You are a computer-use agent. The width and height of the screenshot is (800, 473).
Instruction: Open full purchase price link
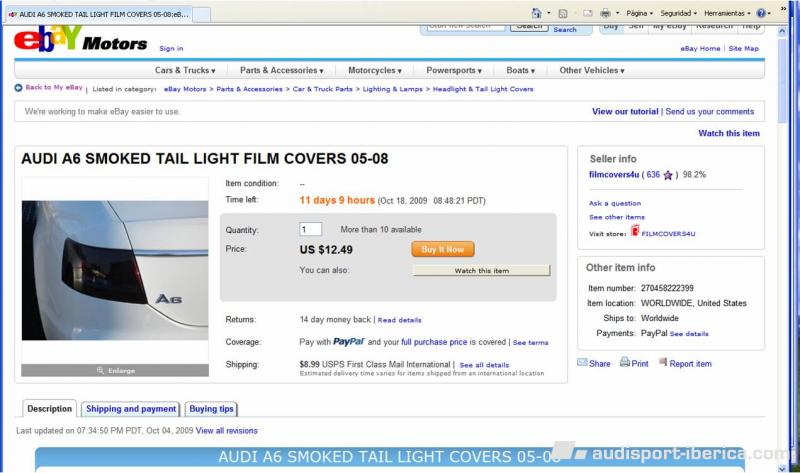(434, 342)
